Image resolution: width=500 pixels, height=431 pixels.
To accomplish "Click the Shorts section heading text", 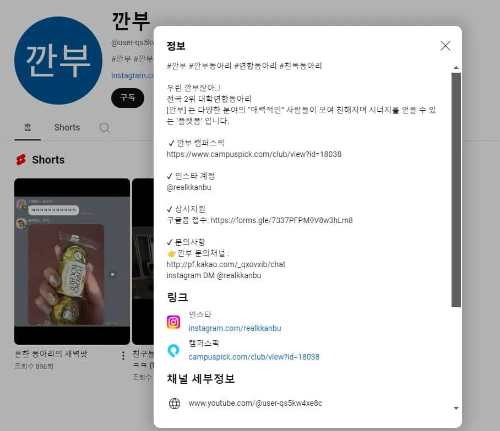I will tap(48, 160).
